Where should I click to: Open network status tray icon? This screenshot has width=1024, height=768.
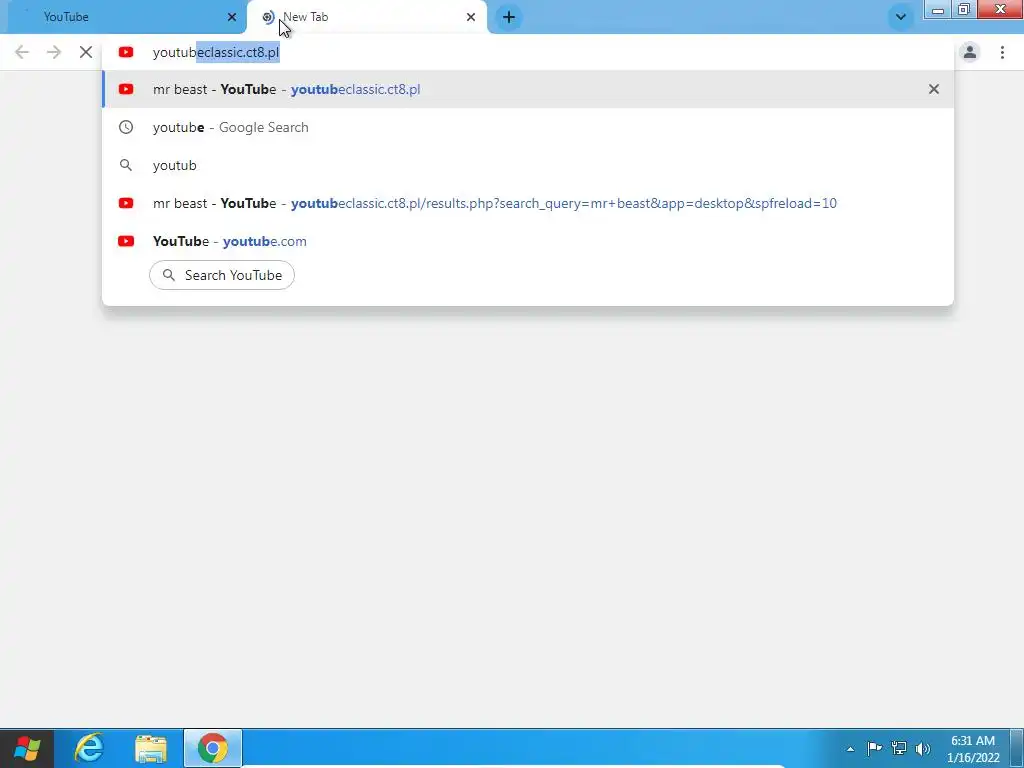pos(899,748)
